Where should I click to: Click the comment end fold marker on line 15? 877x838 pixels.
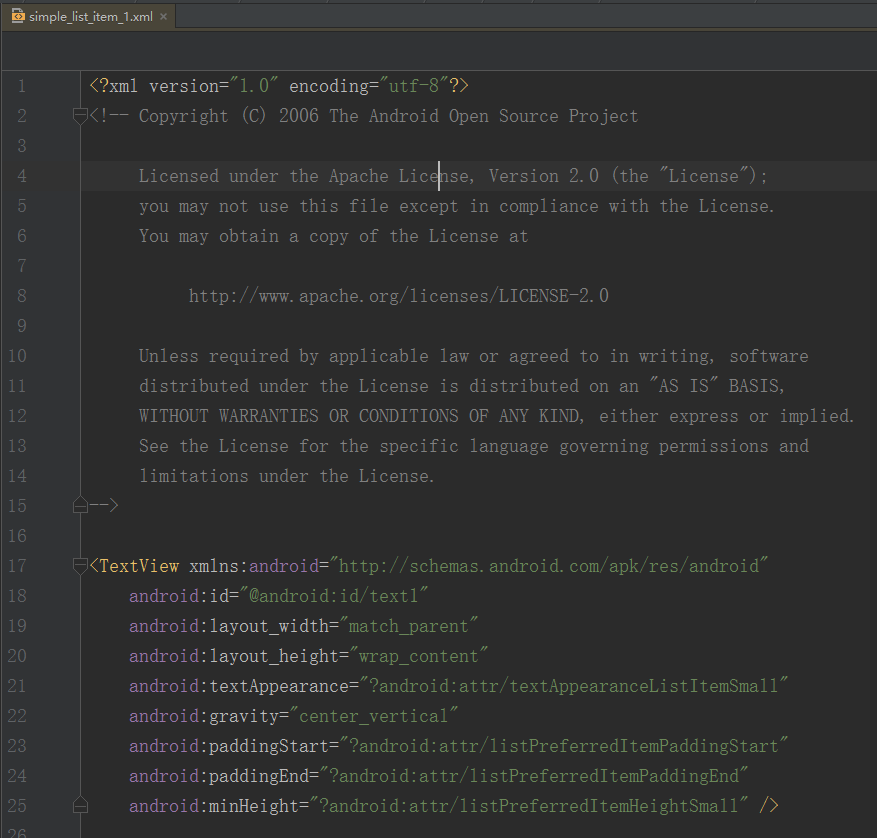(80, 506)
